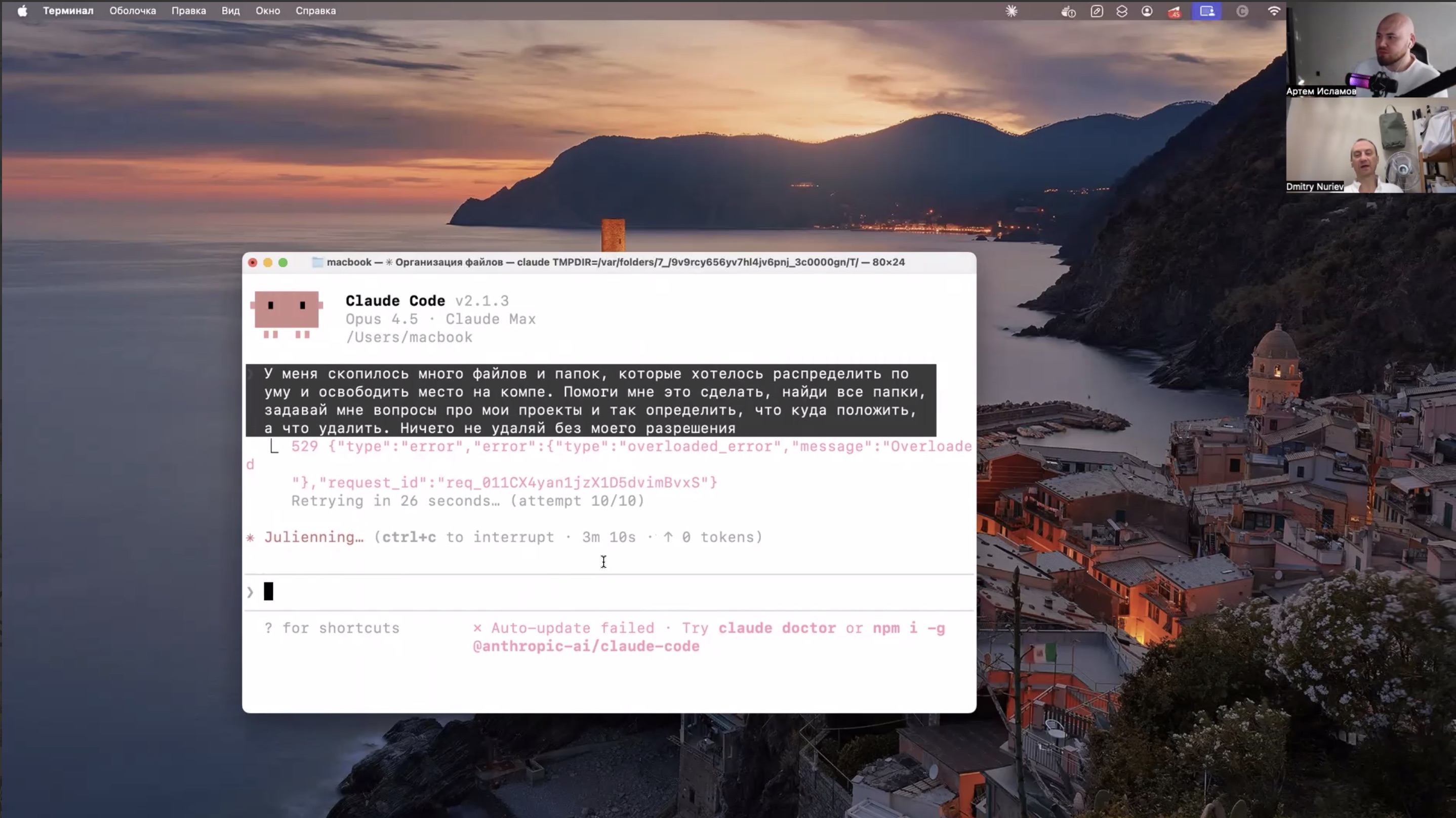Open the red badge notification icon
Image resolution: width=1456 pixels, height=818 pixels.
pos(1175,11)
